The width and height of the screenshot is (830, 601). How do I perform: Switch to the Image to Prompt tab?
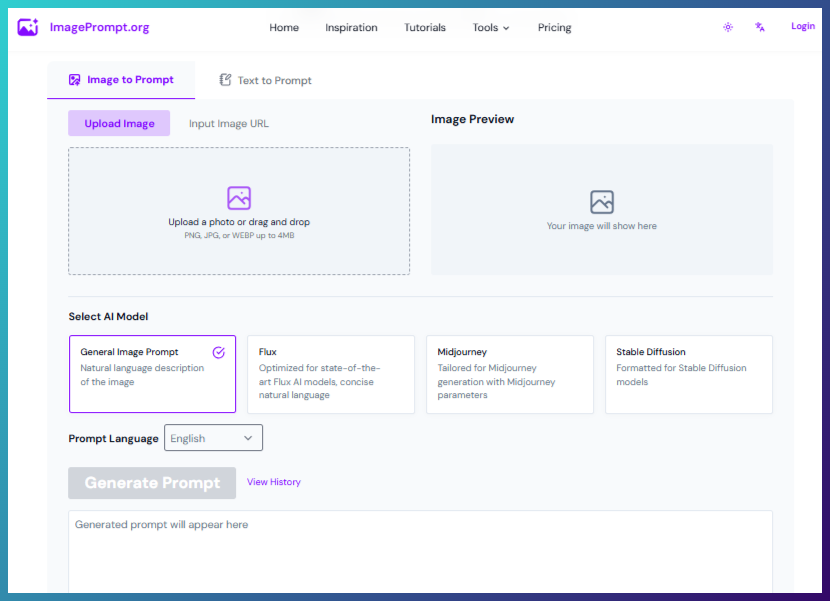click(121, 80)
